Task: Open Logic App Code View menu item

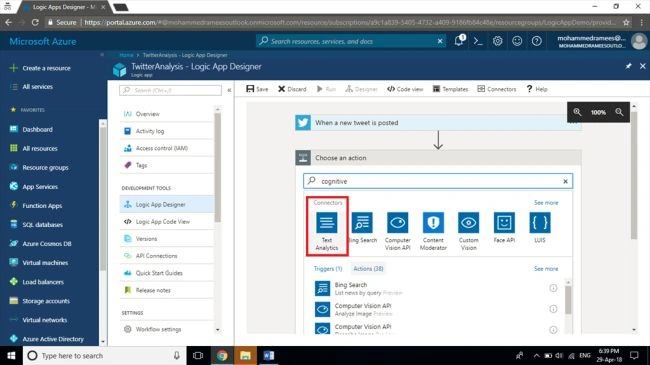Action: point(167,221)
